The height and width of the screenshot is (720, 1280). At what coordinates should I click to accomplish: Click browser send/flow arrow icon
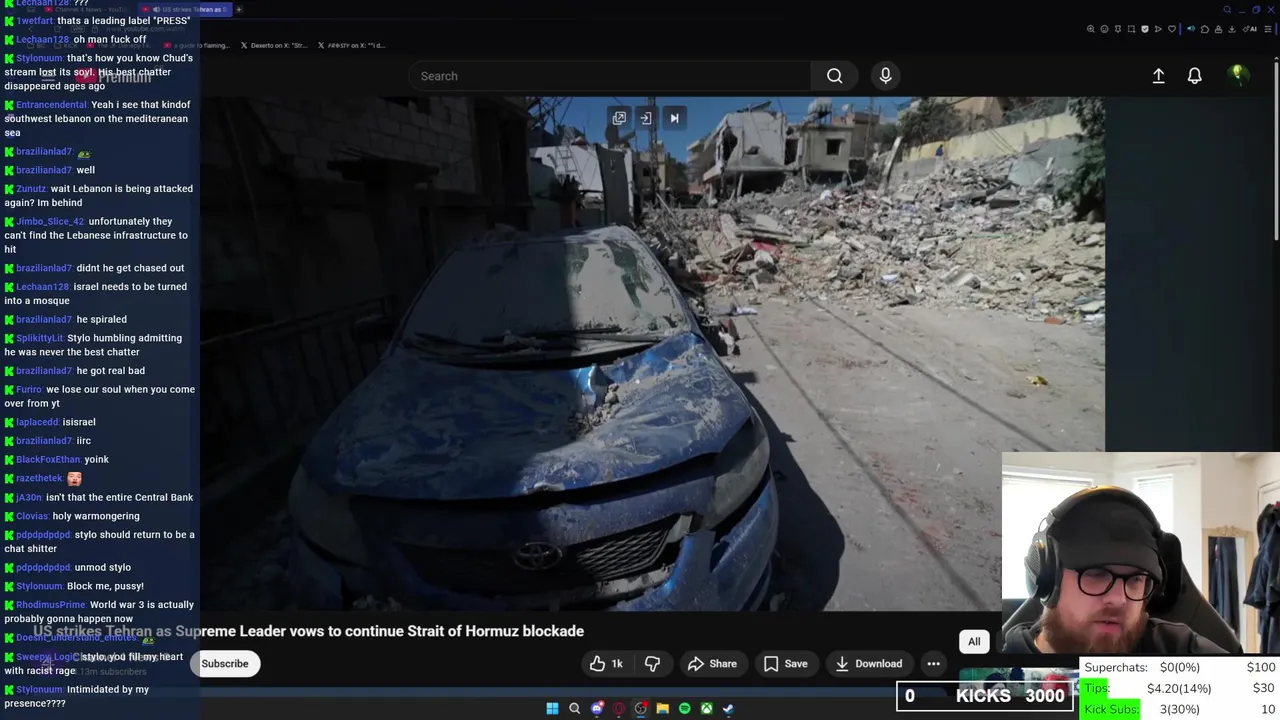tap(1158, 29)
